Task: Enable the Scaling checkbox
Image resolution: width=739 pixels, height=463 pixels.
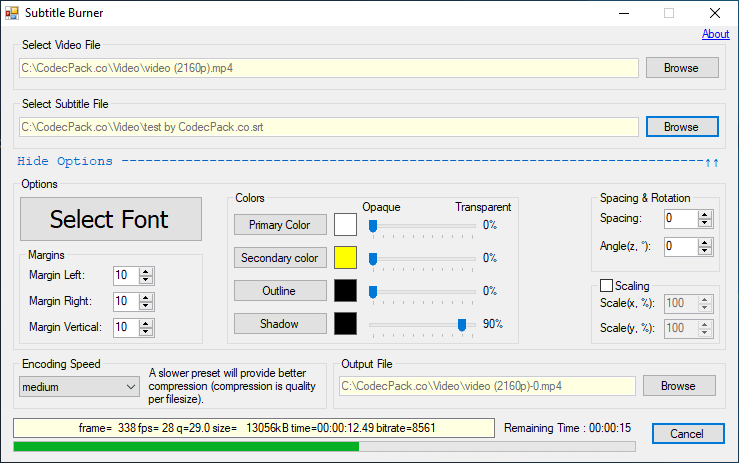Action: click(607, 286)
